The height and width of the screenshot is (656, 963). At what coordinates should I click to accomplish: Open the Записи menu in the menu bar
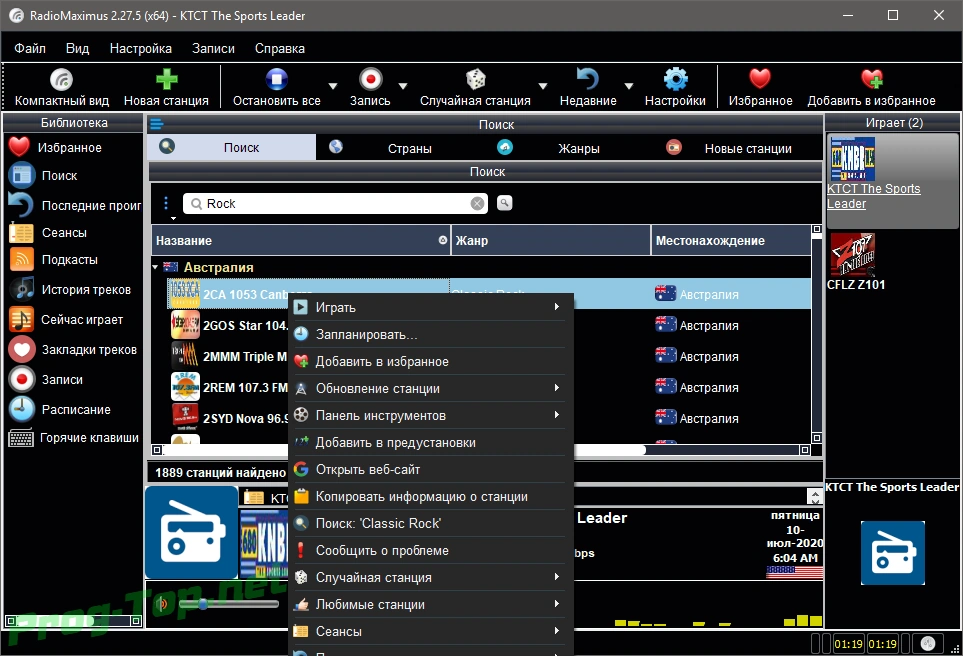coord(213,49)
